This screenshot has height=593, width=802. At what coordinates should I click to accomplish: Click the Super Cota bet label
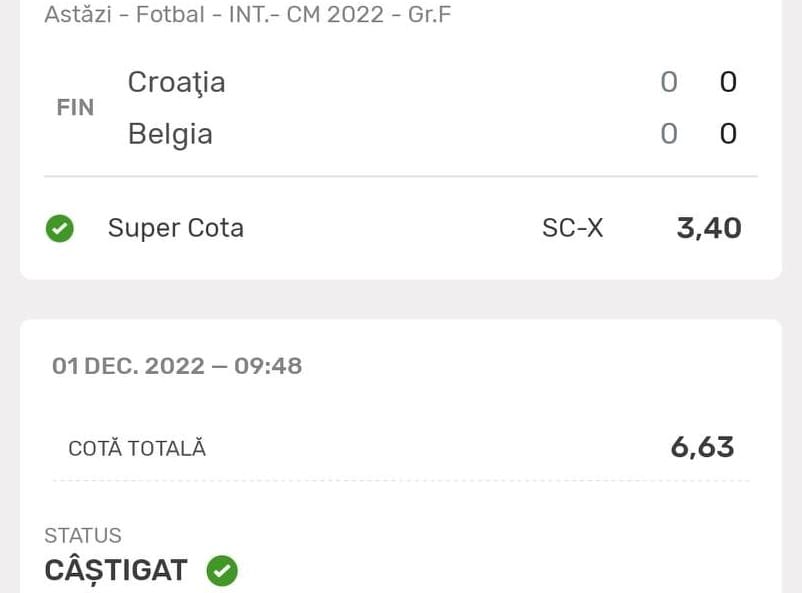tap(176, 228)
